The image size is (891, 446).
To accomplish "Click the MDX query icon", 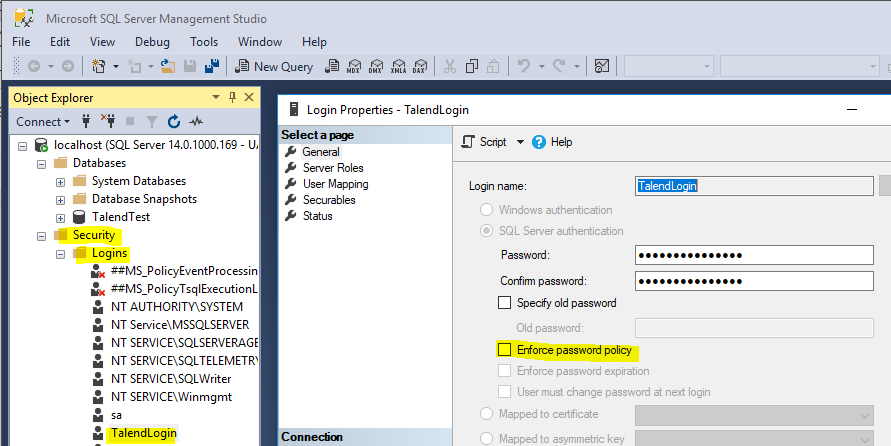I will (x=354, y=66).
